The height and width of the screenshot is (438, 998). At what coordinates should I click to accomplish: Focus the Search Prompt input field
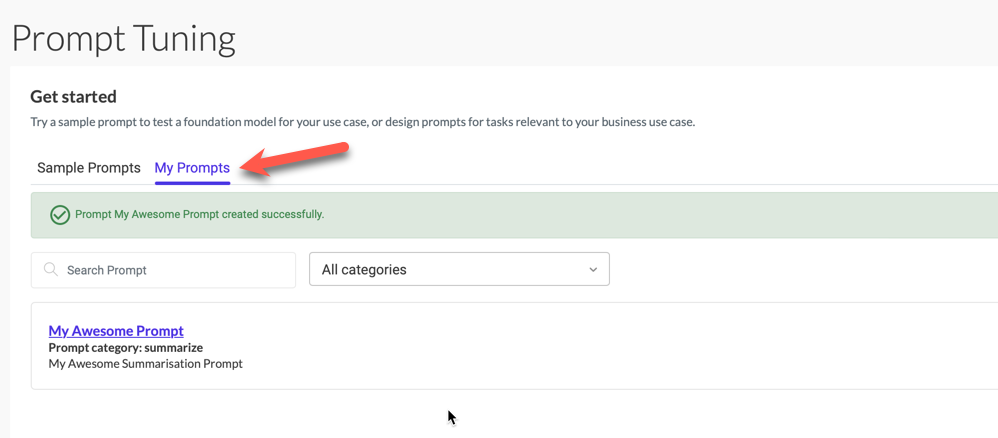pos(163,270)
